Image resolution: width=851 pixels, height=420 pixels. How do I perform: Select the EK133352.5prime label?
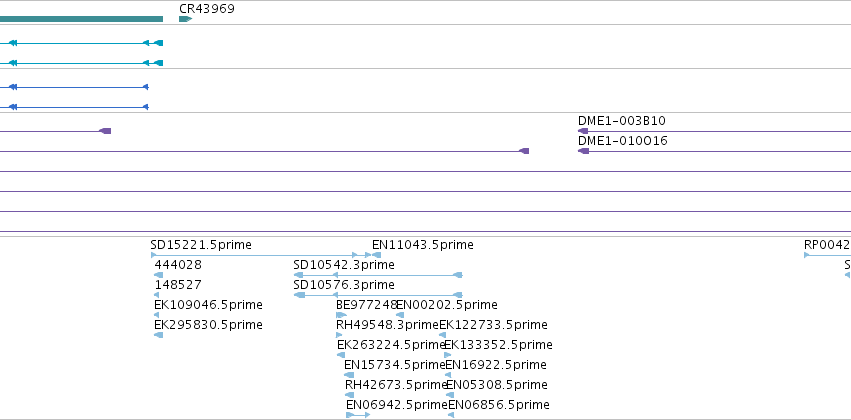click(498, 345)
